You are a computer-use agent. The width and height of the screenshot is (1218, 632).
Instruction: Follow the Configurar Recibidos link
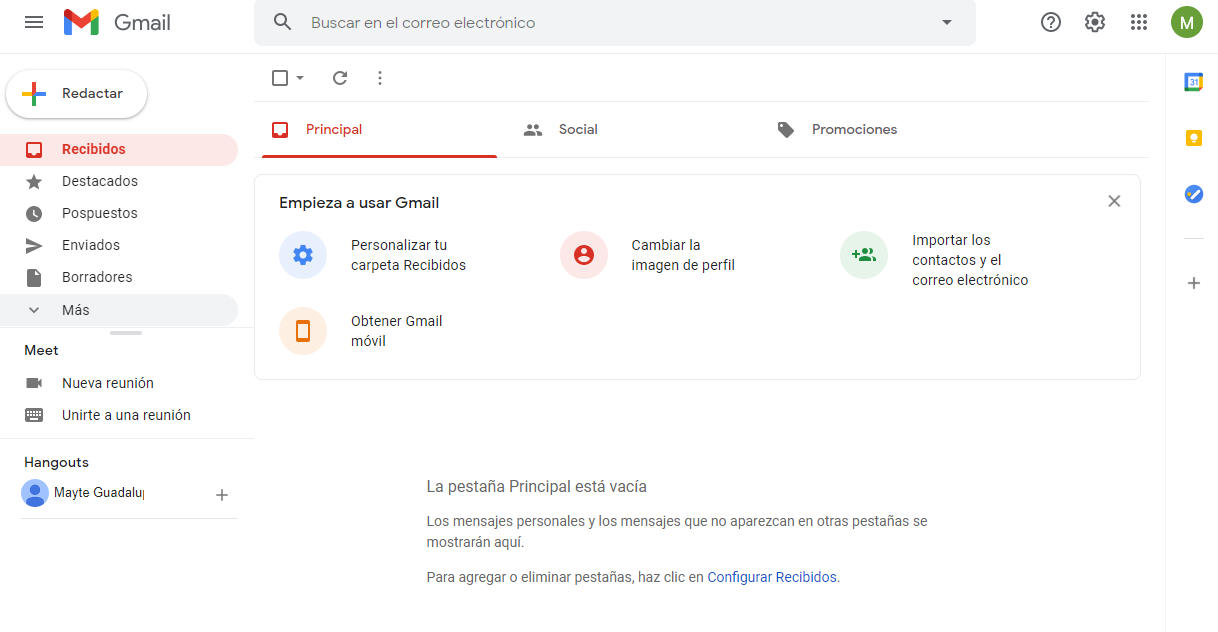[x=772, y=577]
